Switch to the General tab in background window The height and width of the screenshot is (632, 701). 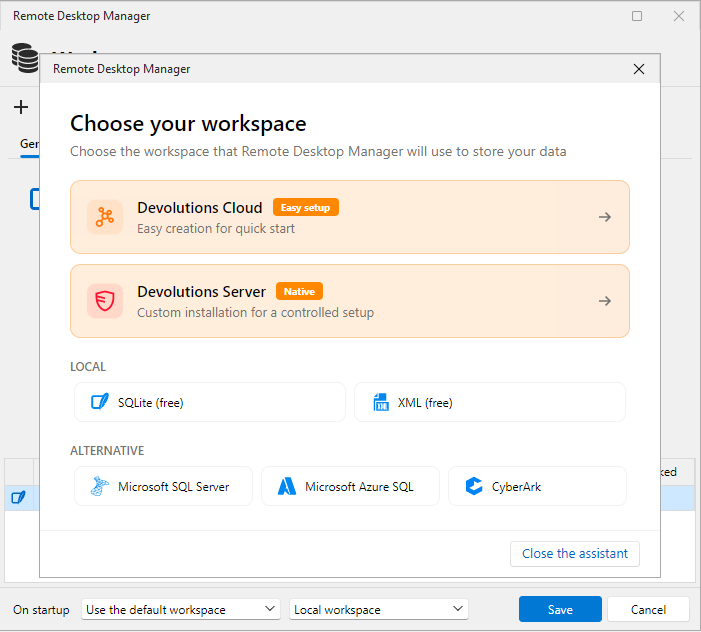[x=30, y=144]
